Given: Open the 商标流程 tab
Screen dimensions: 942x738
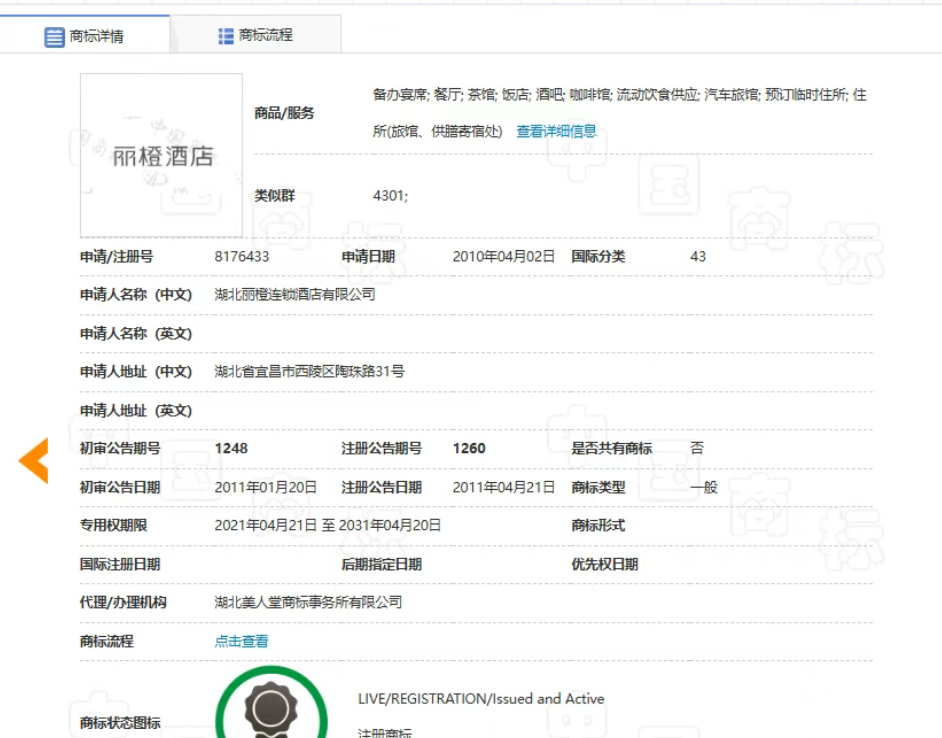Looking at the screenshot, I should point(256,35).
